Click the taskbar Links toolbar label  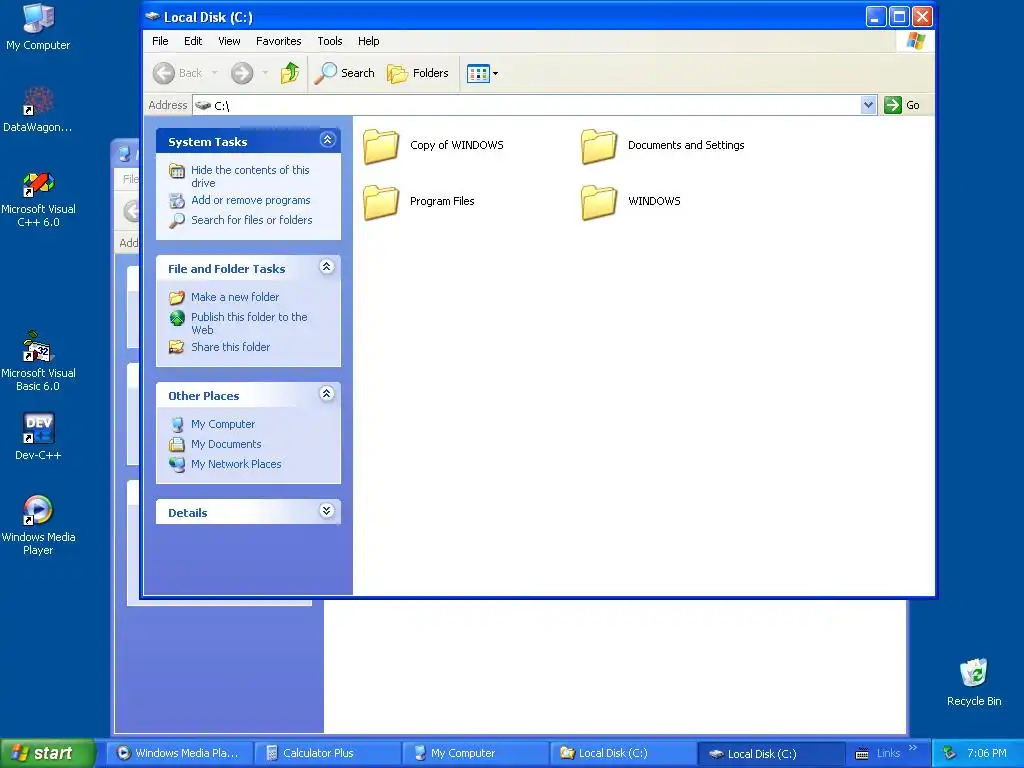tap(888, 753)
